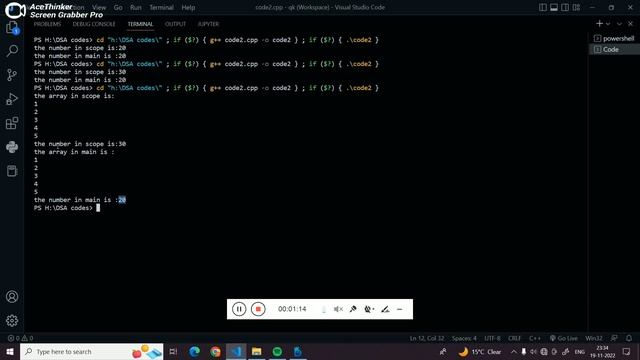Switch to the PROBLEMS tab
Image resolution: width=640 pixels, height=360 pixels.
click(x=47, y=24)
